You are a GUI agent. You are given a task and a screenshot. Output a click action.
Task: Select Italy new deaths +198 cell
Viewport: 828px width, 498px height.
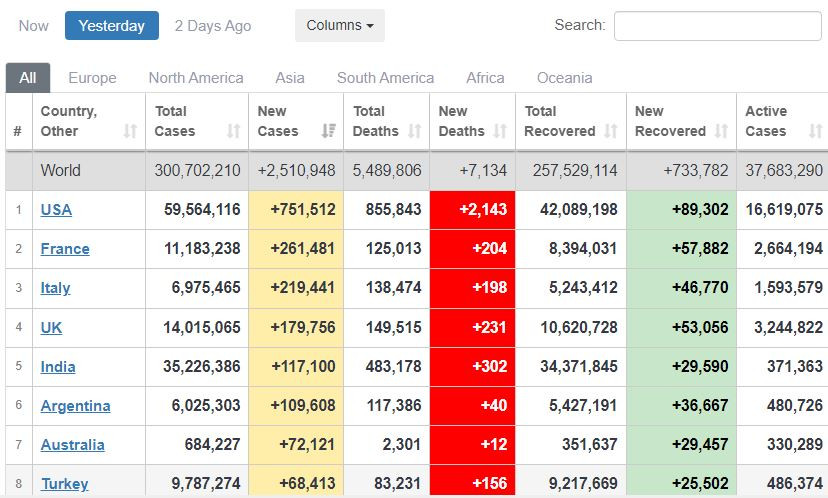click(473, 288)
